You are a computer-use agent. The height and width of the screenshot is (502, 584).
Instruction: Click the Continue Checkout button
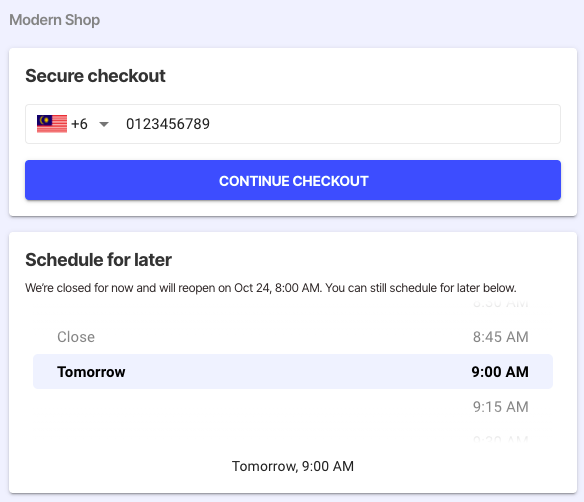click(293, 180)
